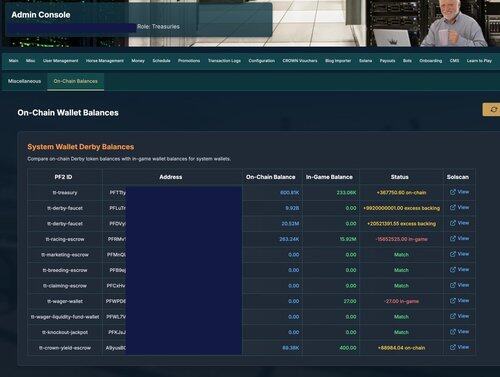Open the User Management menu
Screen dimensions: 500x377
60,61
